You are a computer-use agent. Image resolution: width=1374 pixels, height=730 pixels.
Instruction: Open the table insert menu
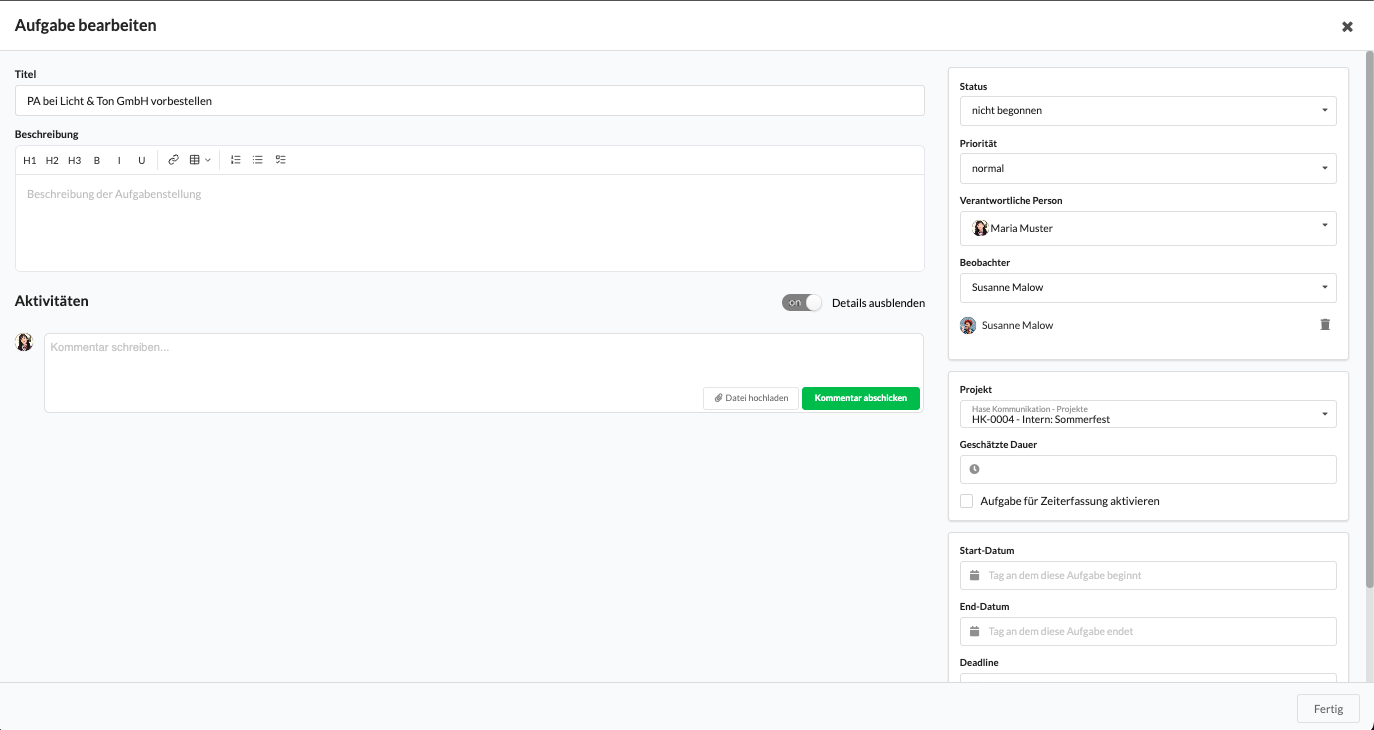200,160
